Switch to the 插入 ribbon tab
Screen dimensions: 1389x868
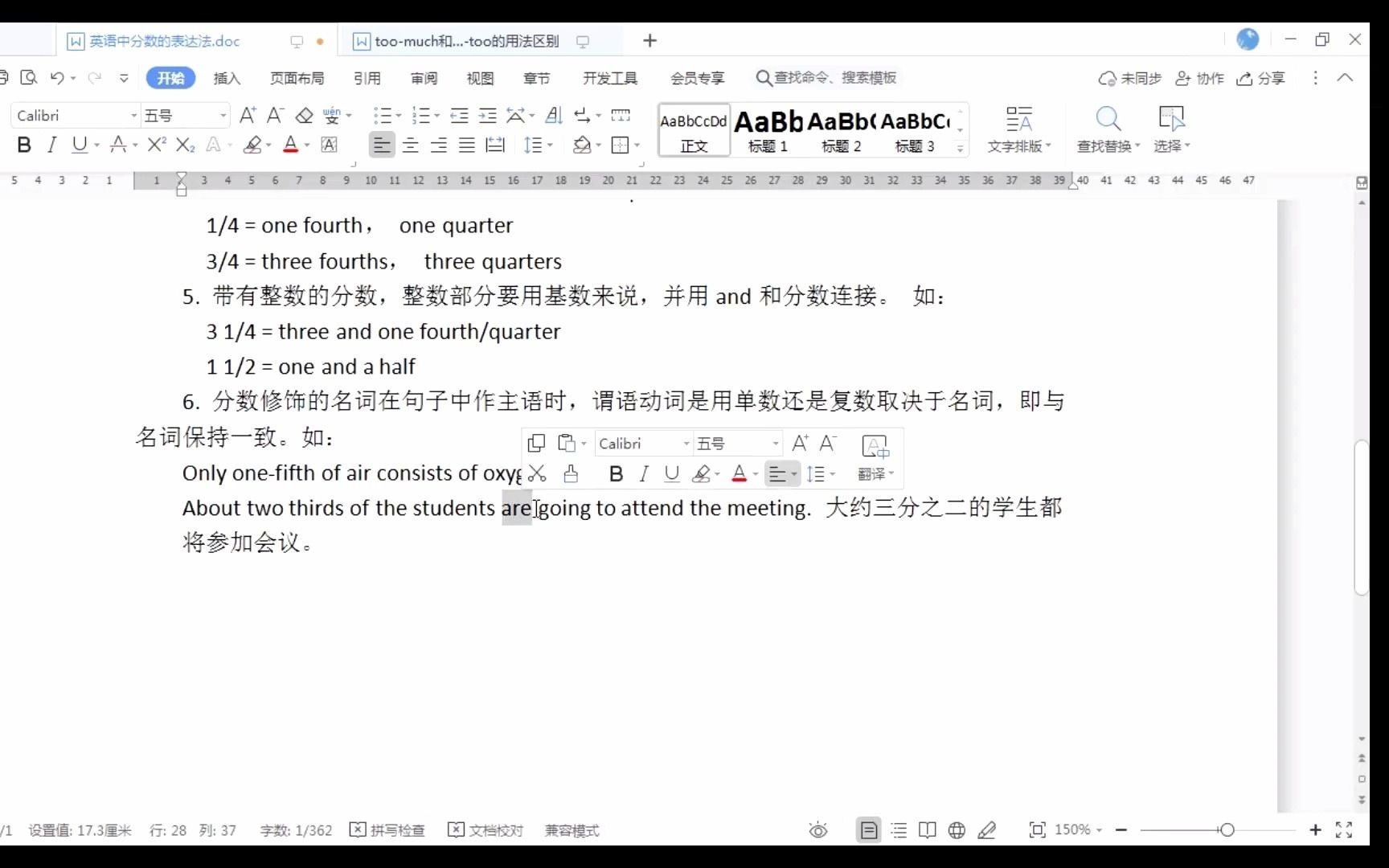pos(227,78)
